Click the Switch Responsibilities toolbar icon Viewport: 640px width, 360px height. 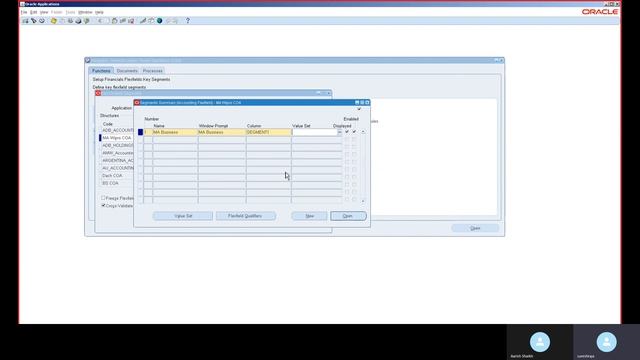click(x=70, y=20)
